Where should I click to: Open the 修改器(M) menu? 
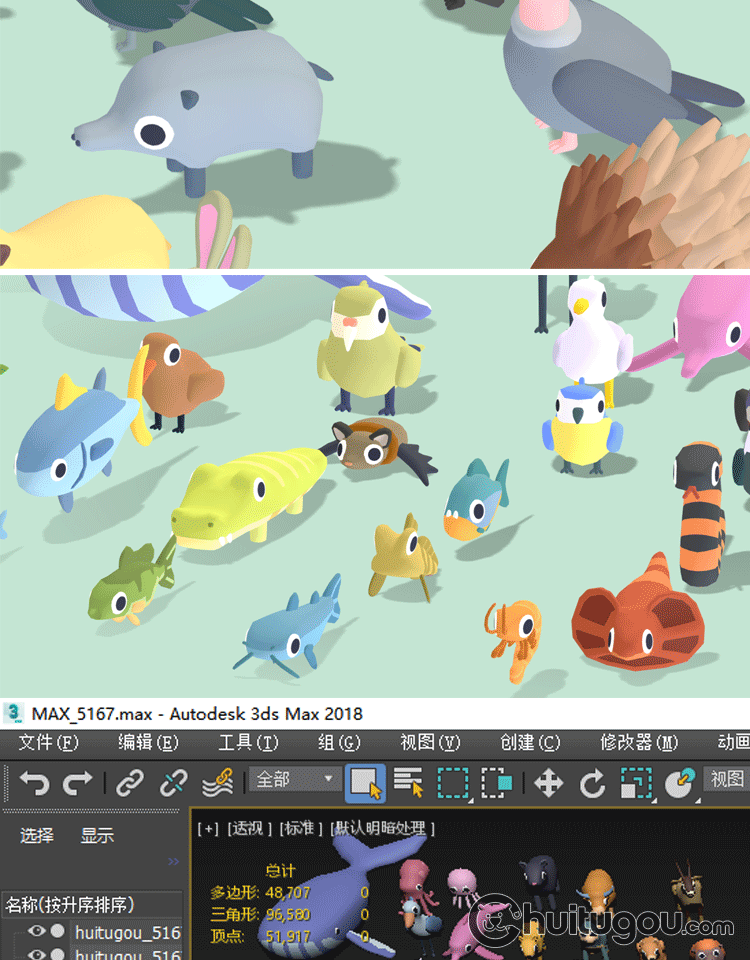pos(638,742)
